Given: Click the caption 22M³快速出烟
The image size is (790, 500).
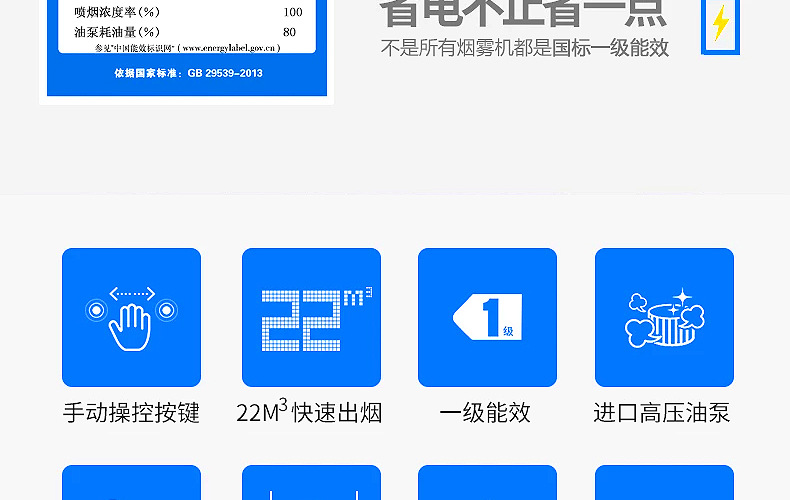Looking at the screenshot, I should 309,412.
